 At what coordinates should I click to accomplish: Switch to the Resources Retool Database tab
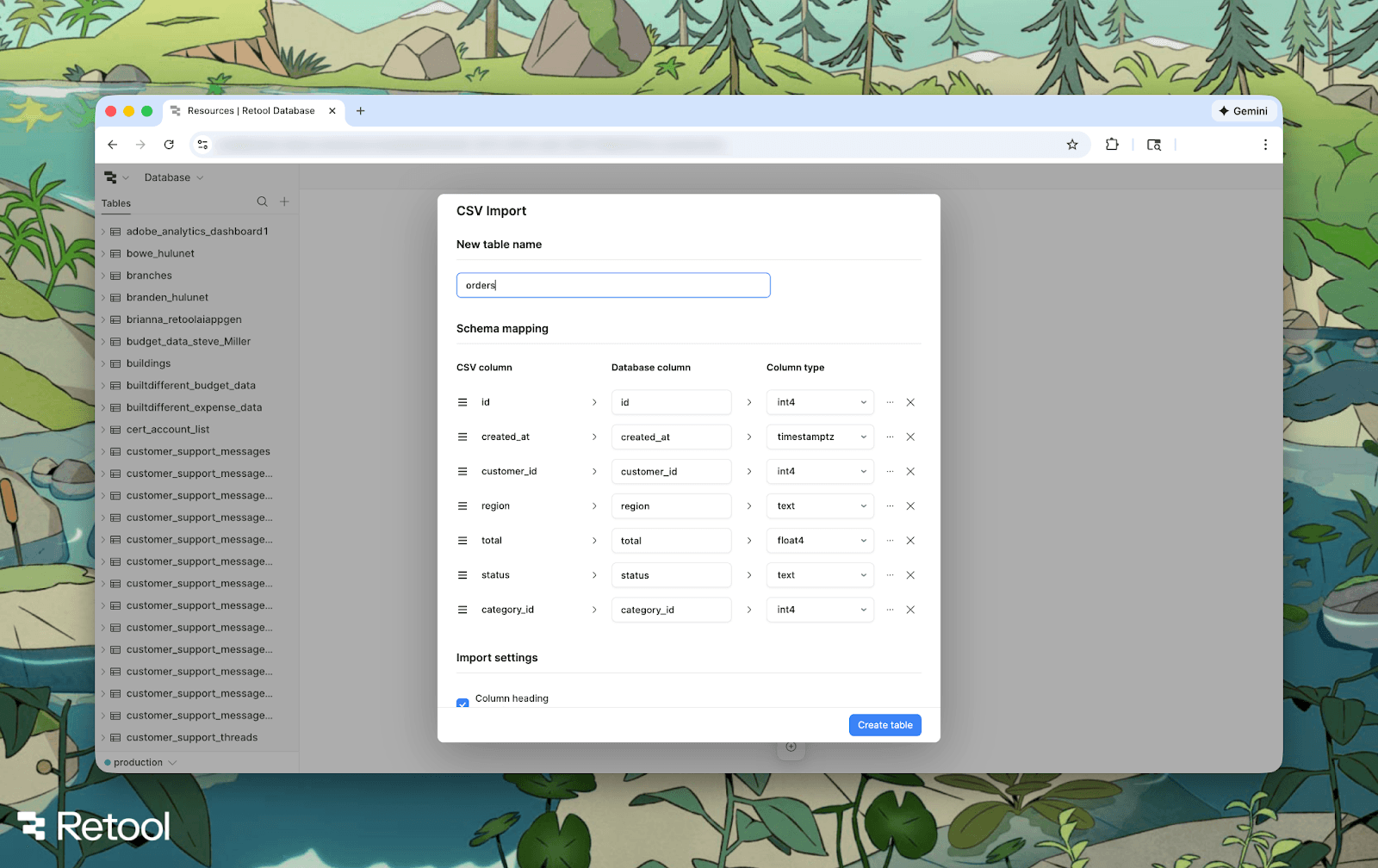(248, 110)
